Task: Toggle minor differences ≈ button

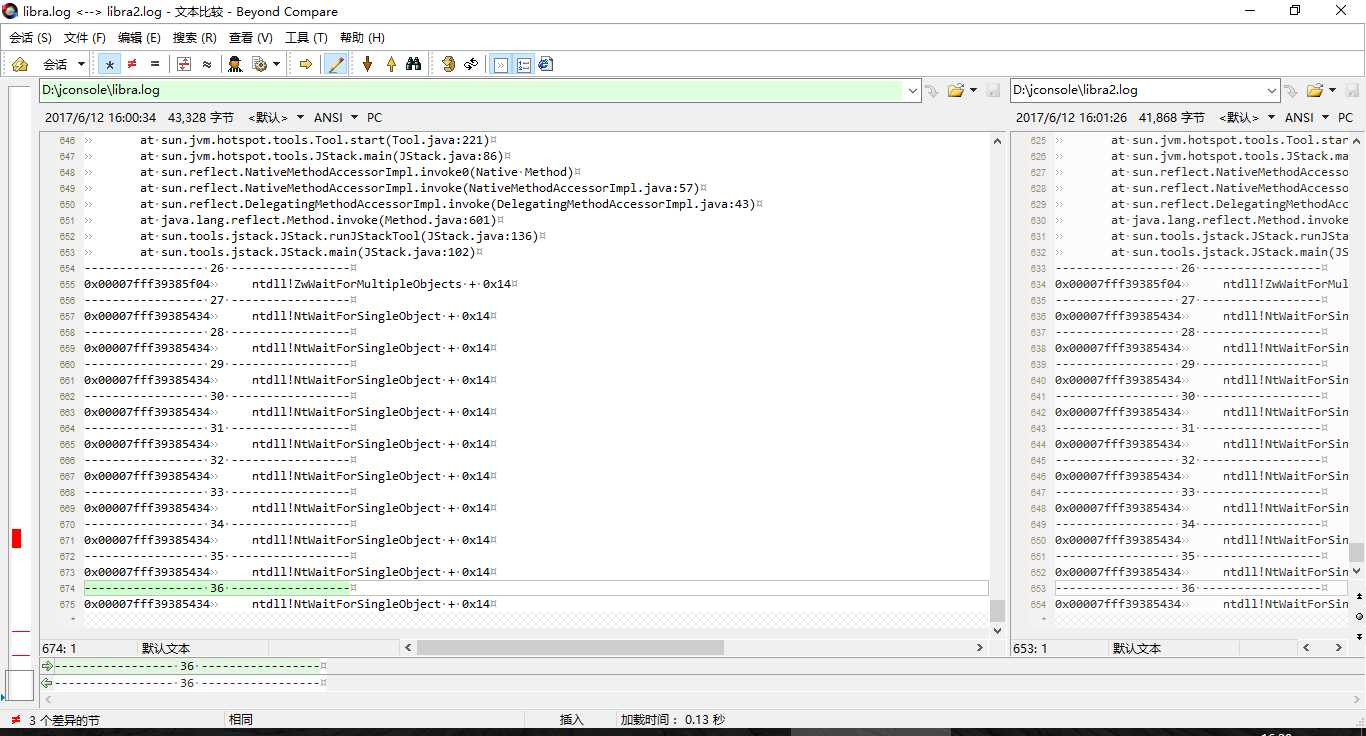Action: click(207, 64)
